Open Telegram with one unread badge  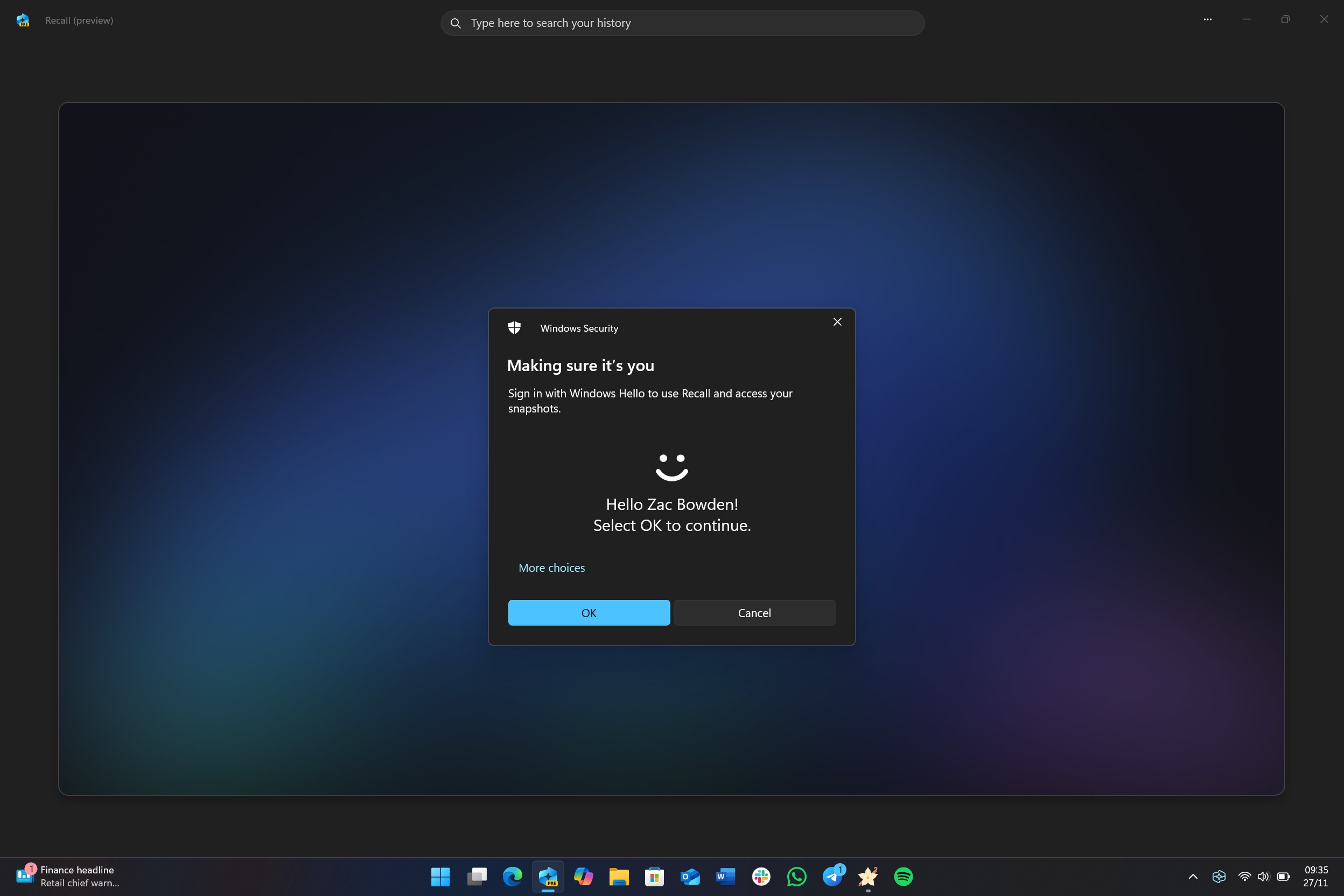tap(832, 876)
